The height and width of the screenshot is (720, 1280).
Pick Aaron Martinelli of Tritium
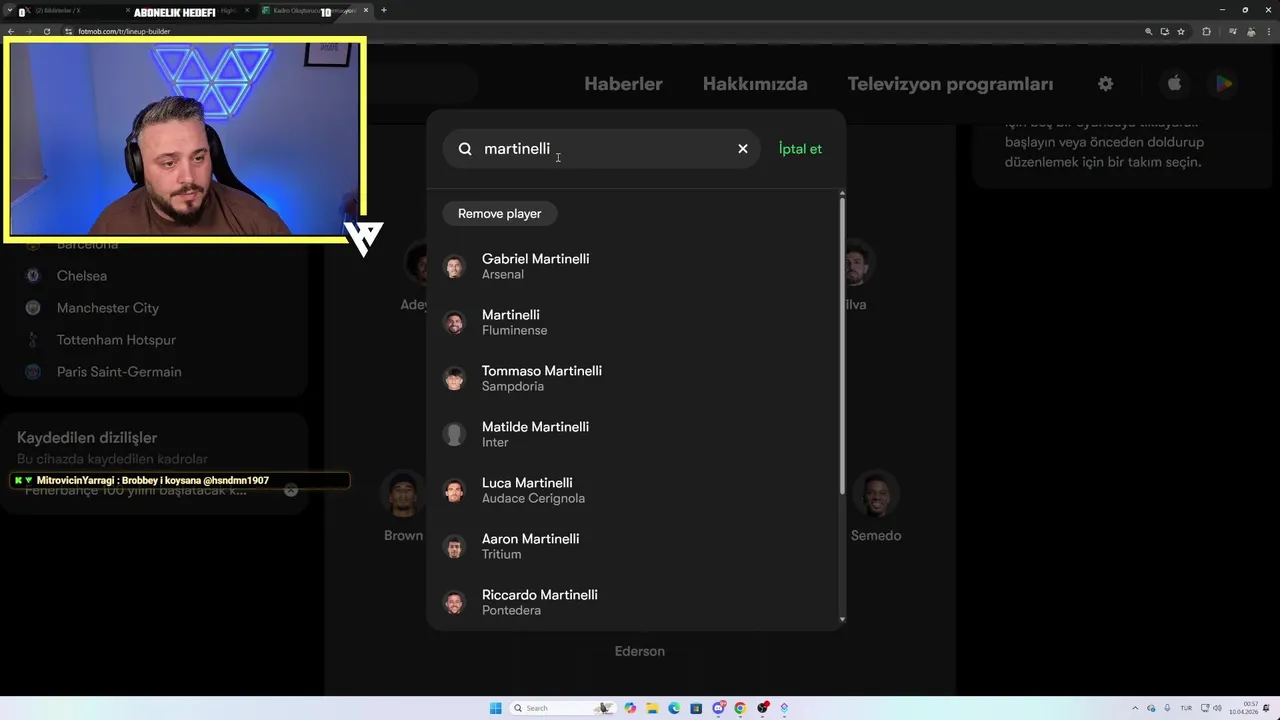coord(635,546)
